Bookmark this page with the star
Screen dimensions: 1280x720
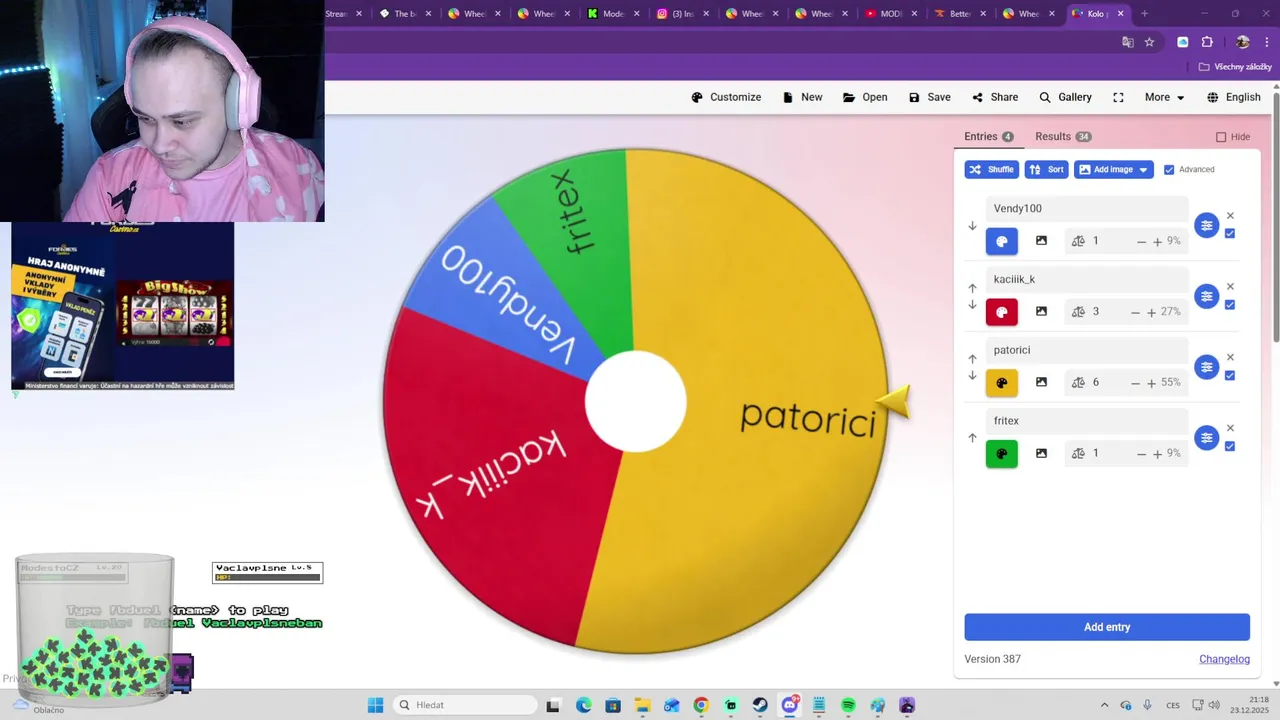coord(1149,42)
